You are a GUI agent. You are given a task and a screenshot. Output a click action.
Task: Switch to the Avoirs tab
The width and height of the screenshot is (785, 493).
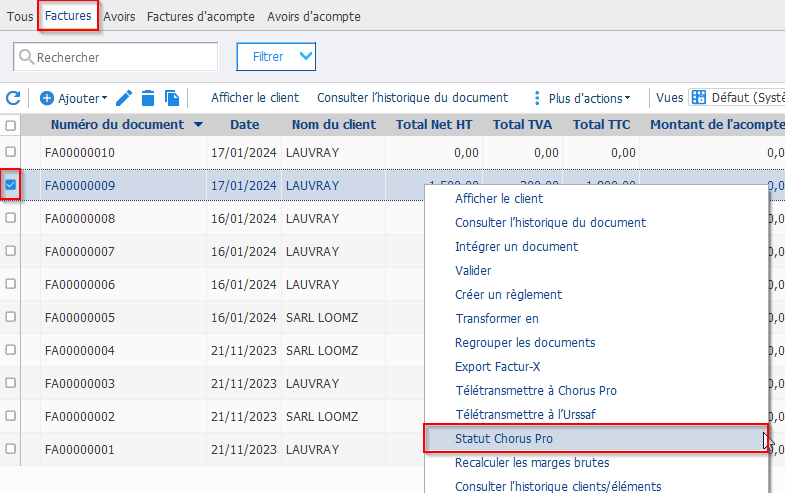[x=119, y=17]
